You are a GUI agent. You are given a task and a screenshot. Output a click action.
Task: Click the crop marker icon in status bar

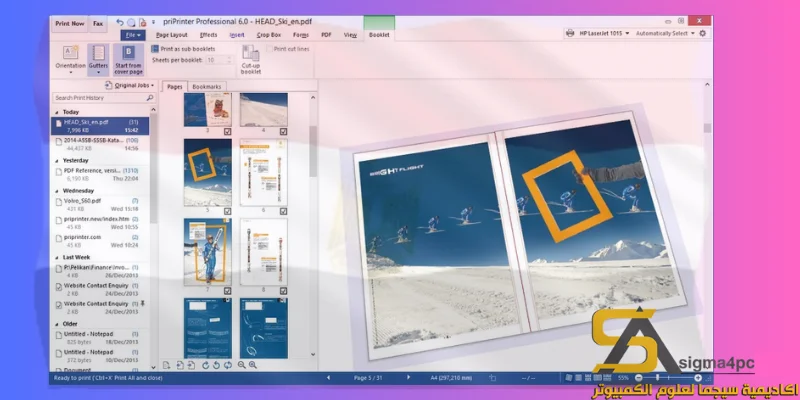(492, 378)
